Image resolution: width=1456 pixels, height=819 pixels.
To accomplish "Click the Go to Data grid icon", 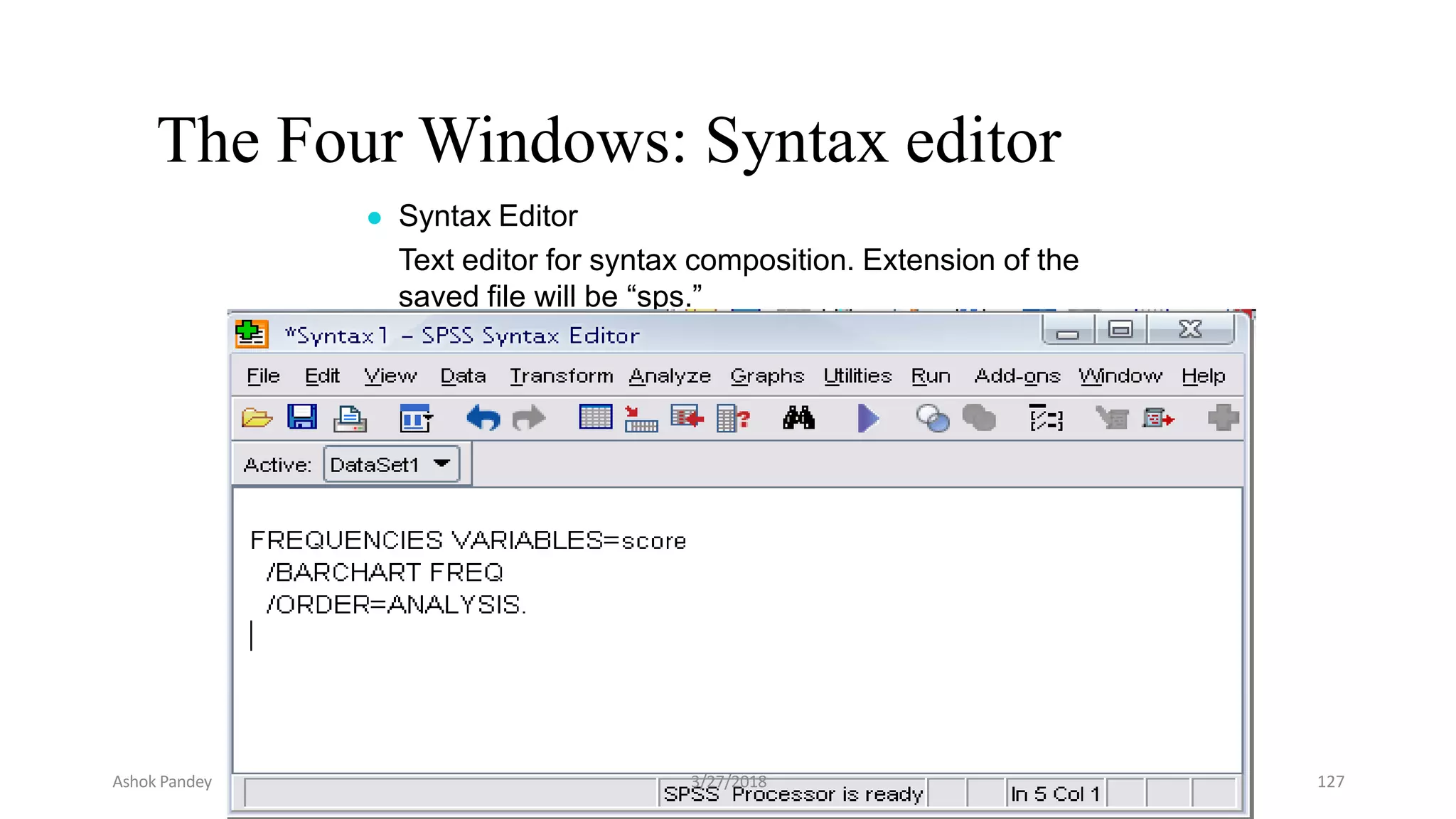I will click(596, 417).
